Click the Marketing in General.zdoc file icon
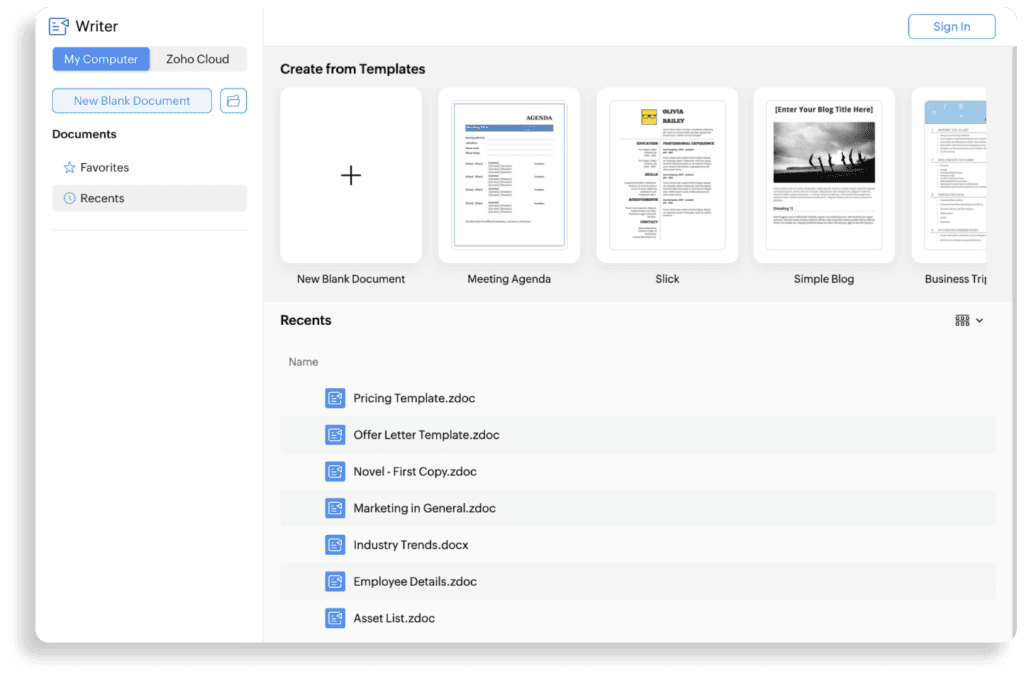1024x678 pixels. 335,508
